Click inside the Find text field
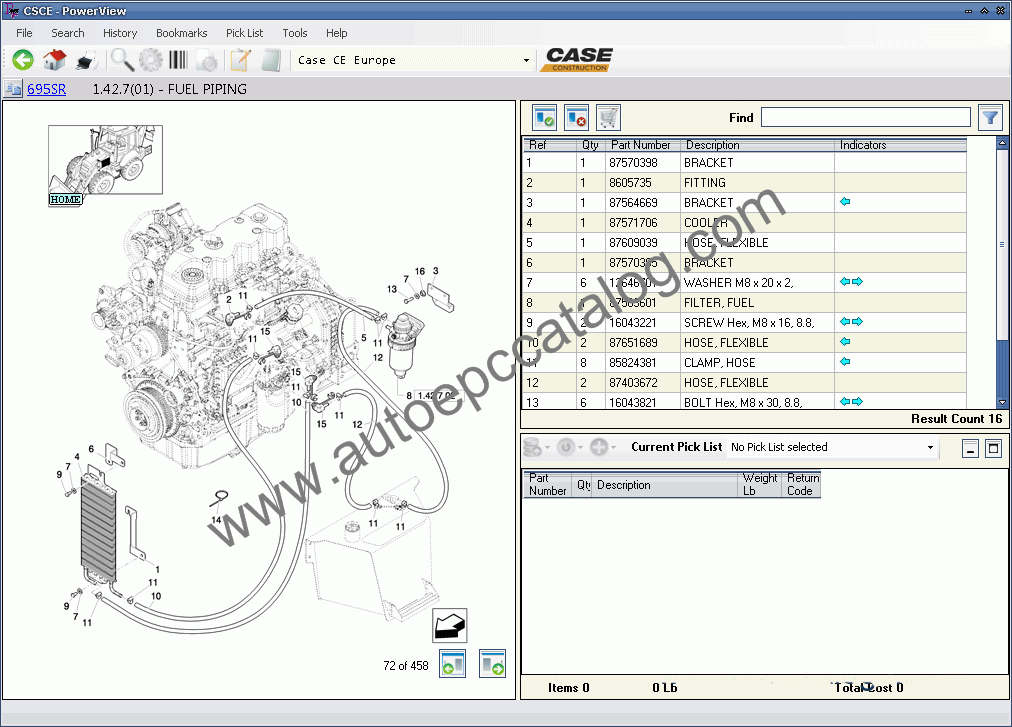1012x727 pixels. [x=865, y=117]
